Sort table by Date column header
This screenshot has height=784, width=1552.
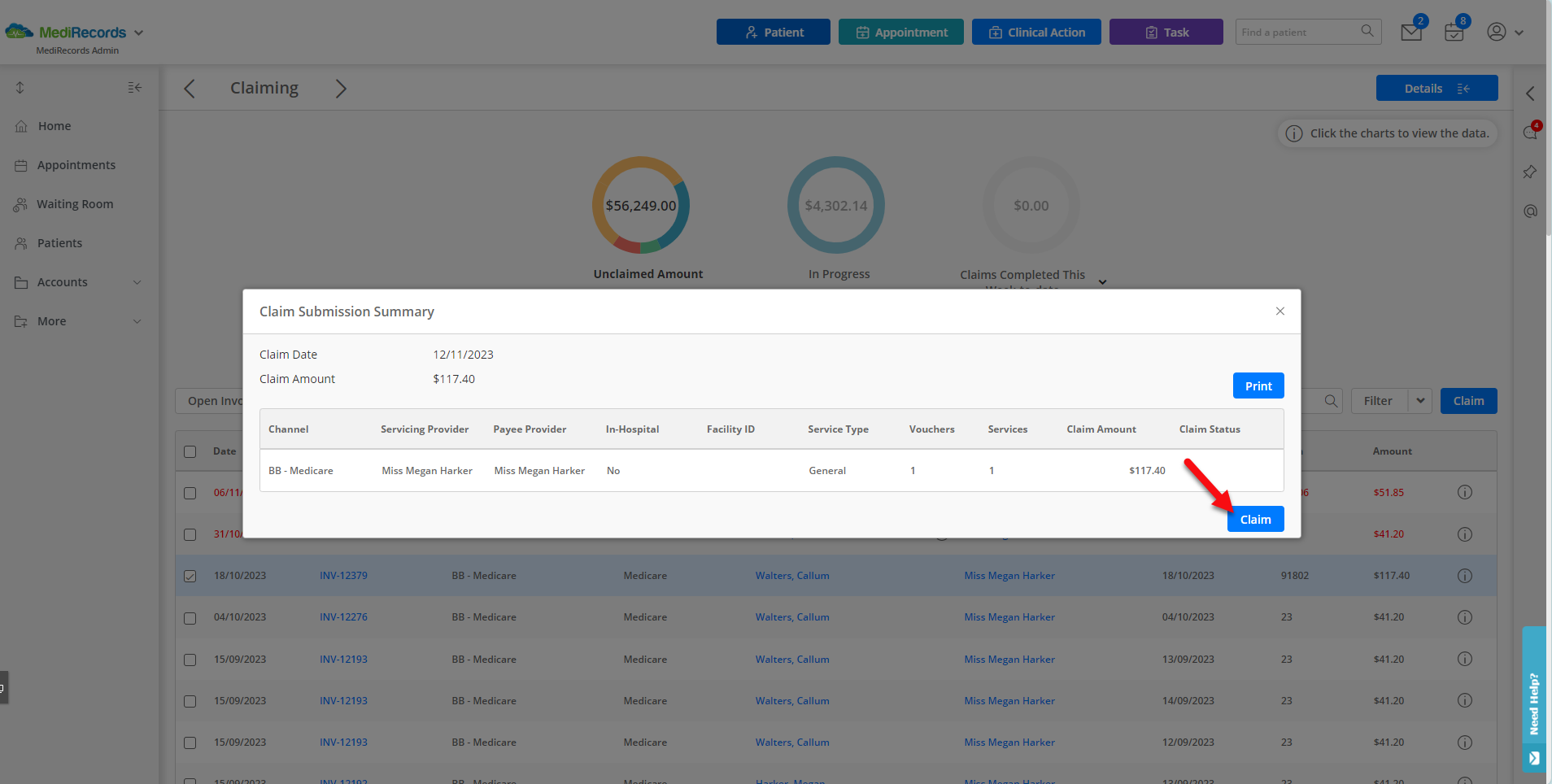click(x=225, y=451)
